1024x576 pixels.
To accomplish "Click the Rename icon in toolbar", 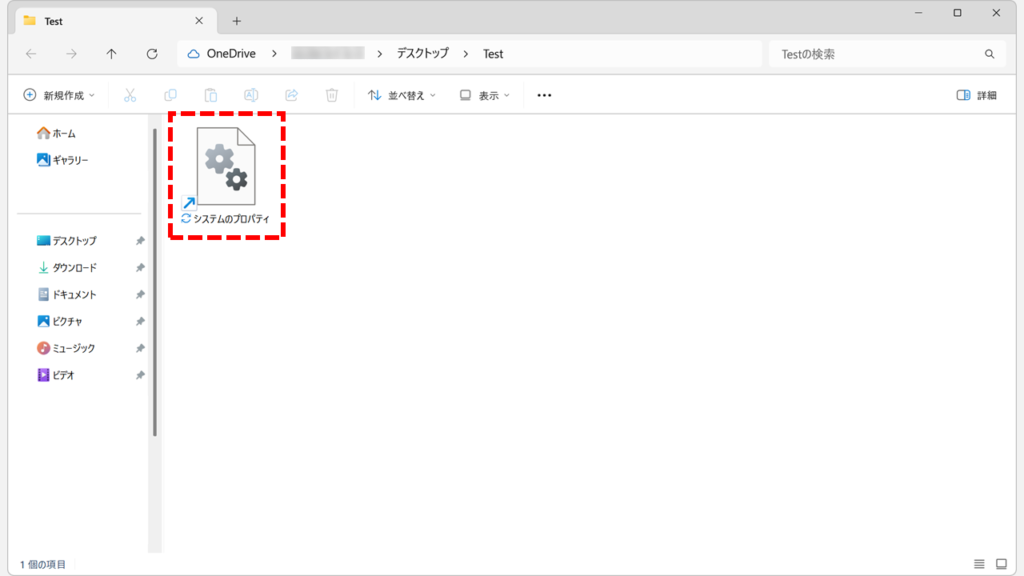I will 251,95.
